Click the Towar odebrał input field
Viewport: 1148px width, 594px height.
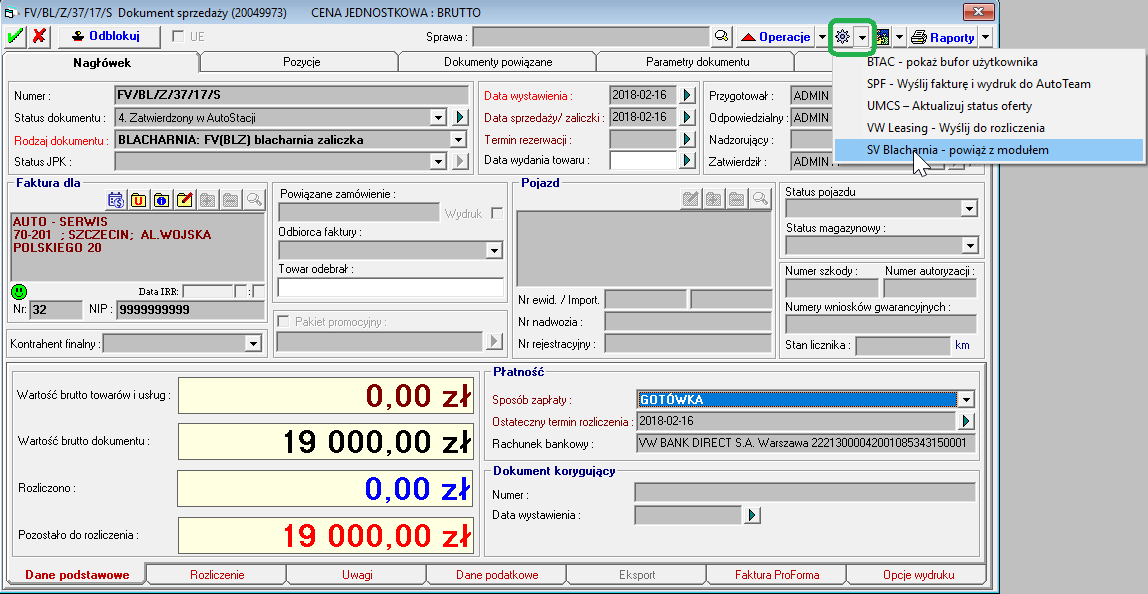pos(390,288)
